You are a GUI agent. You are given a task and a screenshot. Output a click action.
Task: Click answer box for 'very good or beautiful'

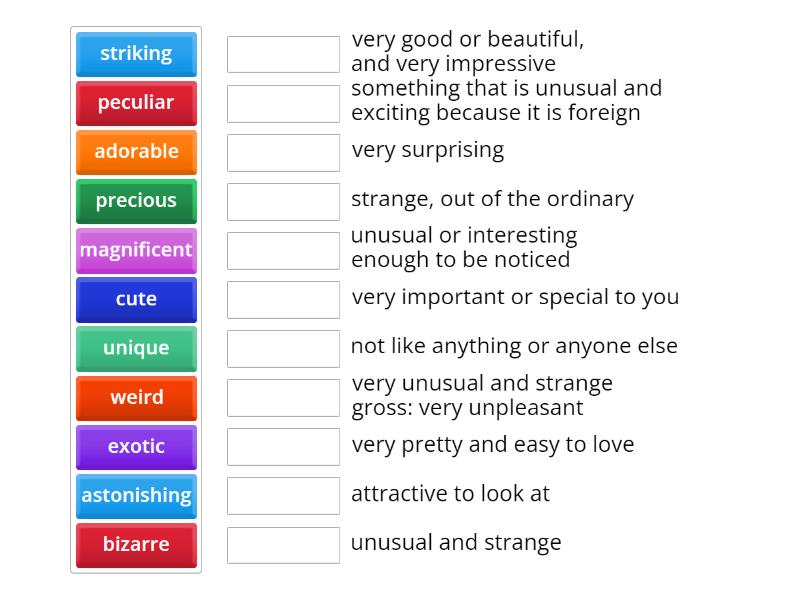click(x=283, y=54)
